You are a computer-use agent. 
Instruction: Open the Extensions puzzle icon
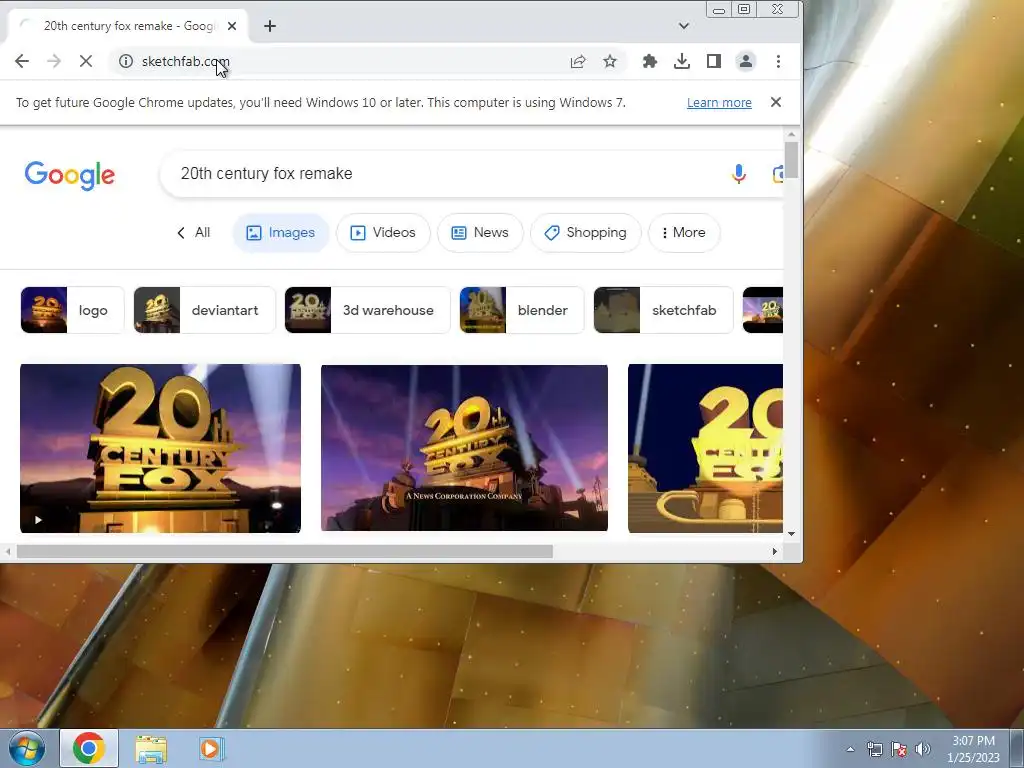(650, 61)
